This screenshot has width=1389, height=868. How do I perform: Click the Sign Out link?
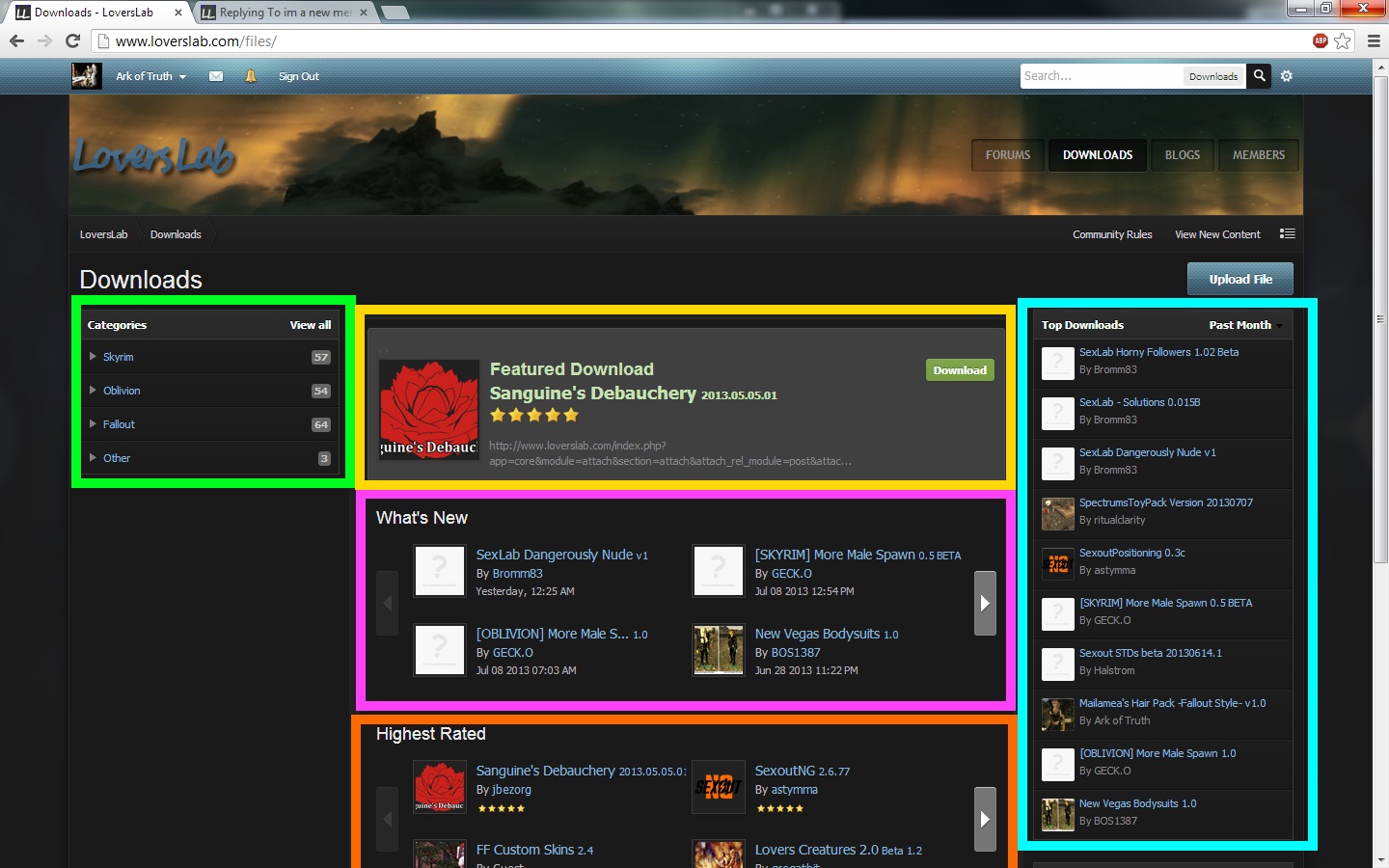point(299,76)
